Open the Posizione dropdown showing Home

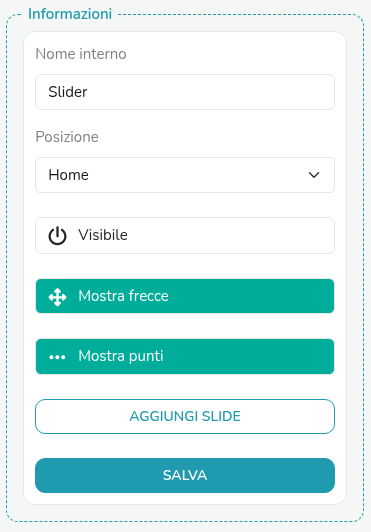(x=185, y=175)
